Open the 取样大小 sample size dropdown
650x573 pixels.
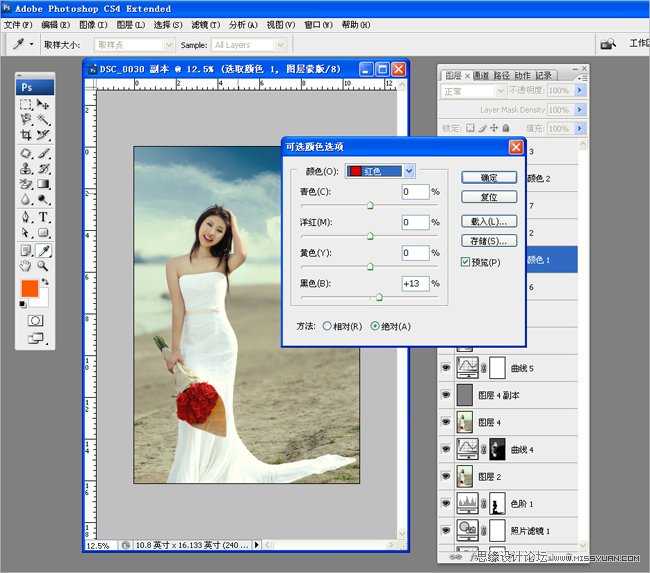tap(134, 45)
